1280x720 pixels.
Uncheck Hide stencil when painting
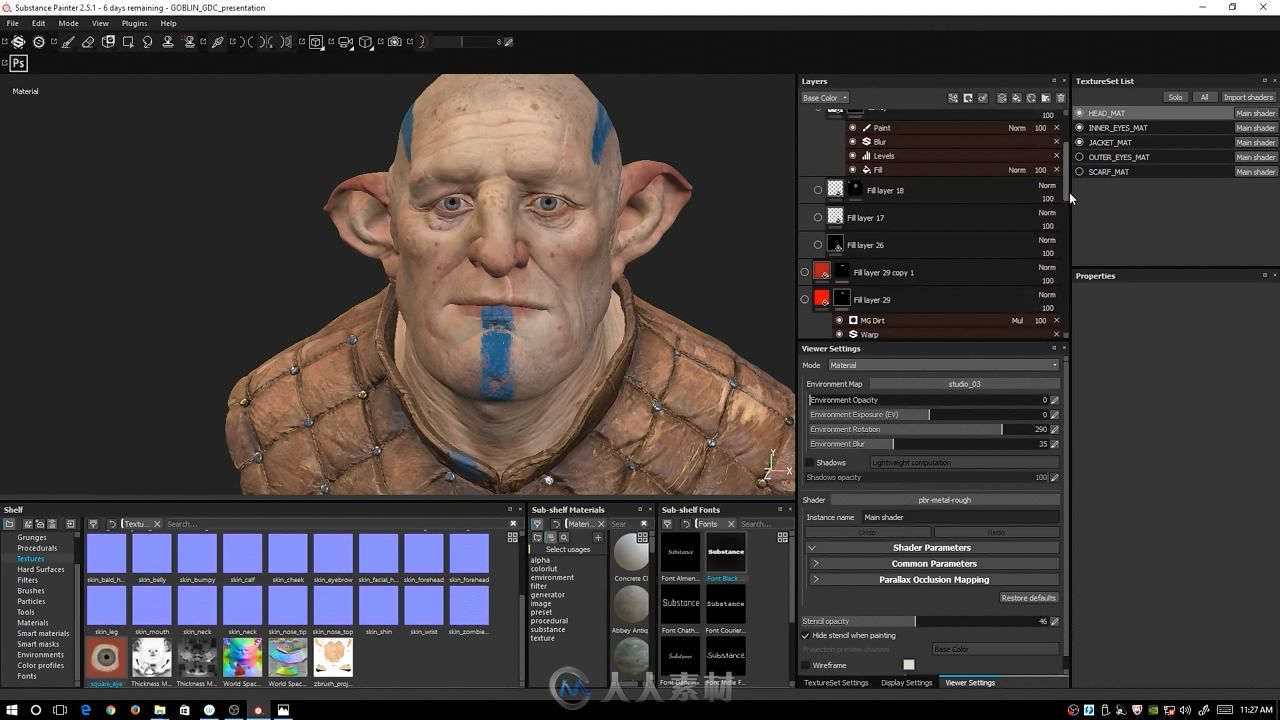click(x=806, y=636)
